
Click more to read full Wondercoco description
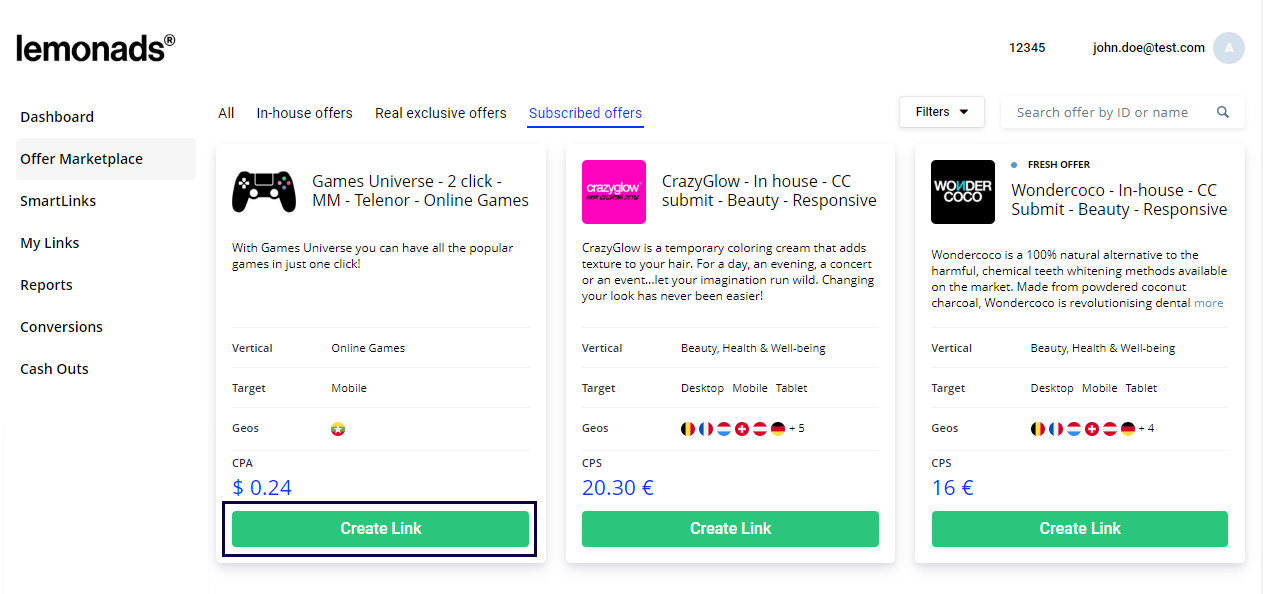(x=1208, y=303)
